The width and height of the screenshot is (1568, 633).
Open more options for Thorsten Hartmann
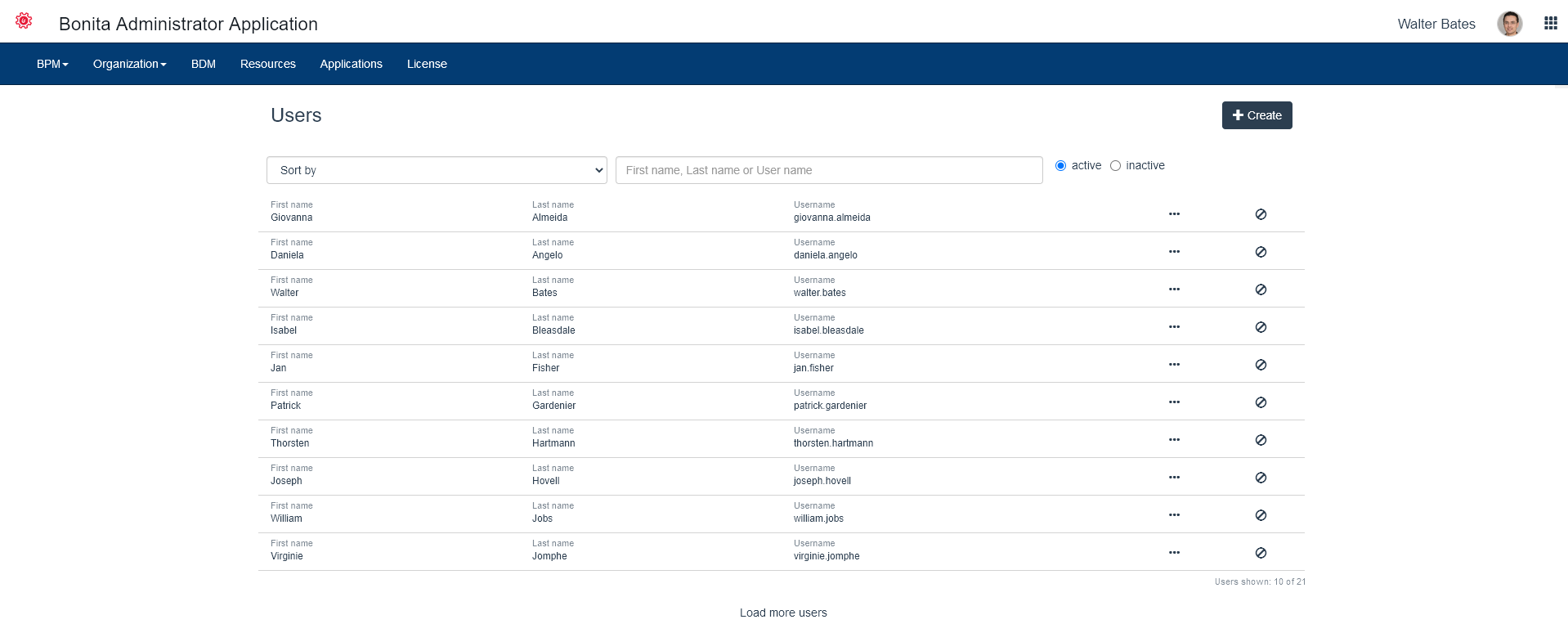1174,440
